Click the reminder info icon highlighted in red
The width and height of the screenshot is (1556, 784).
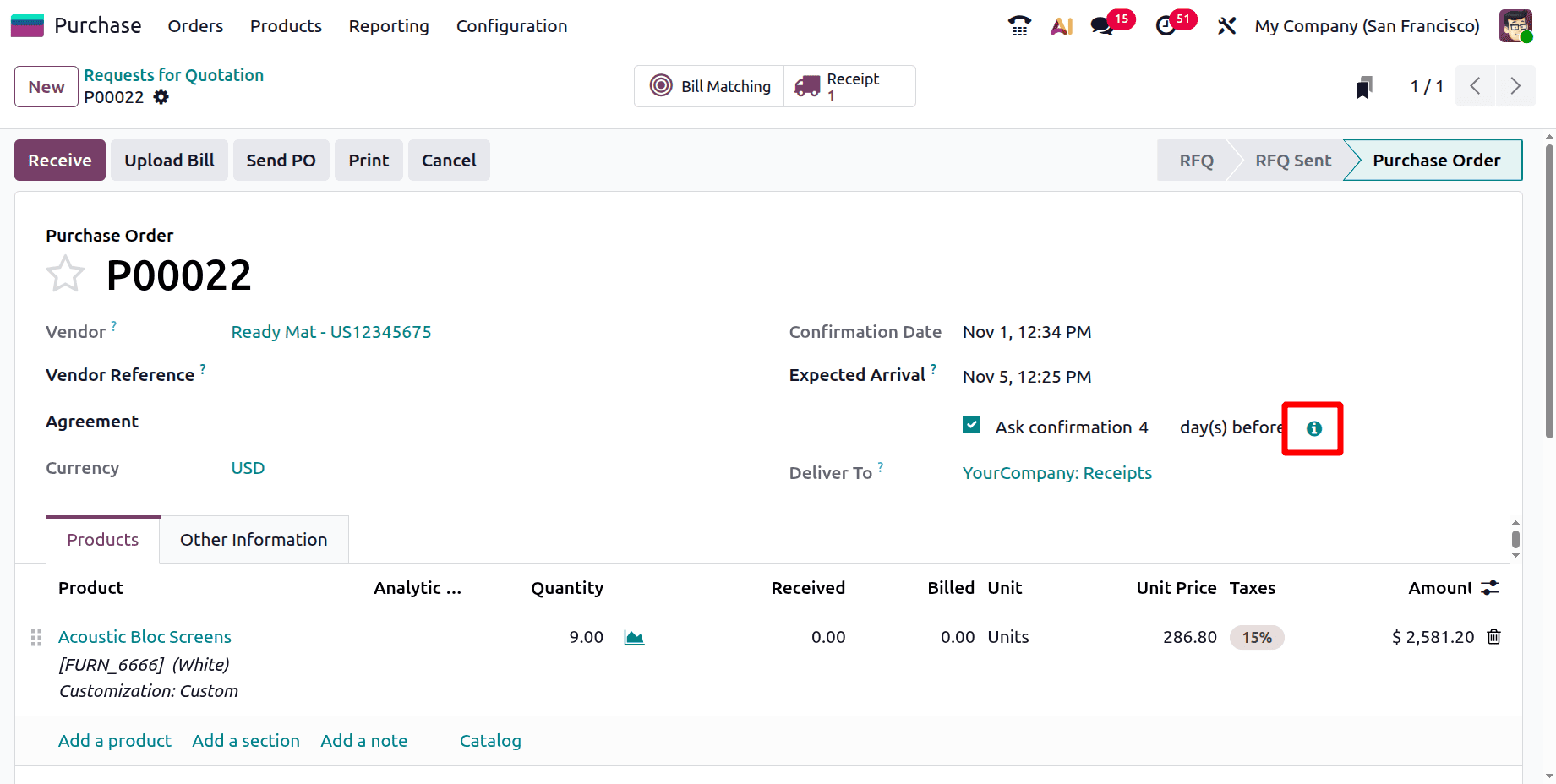click(1313, 428)
